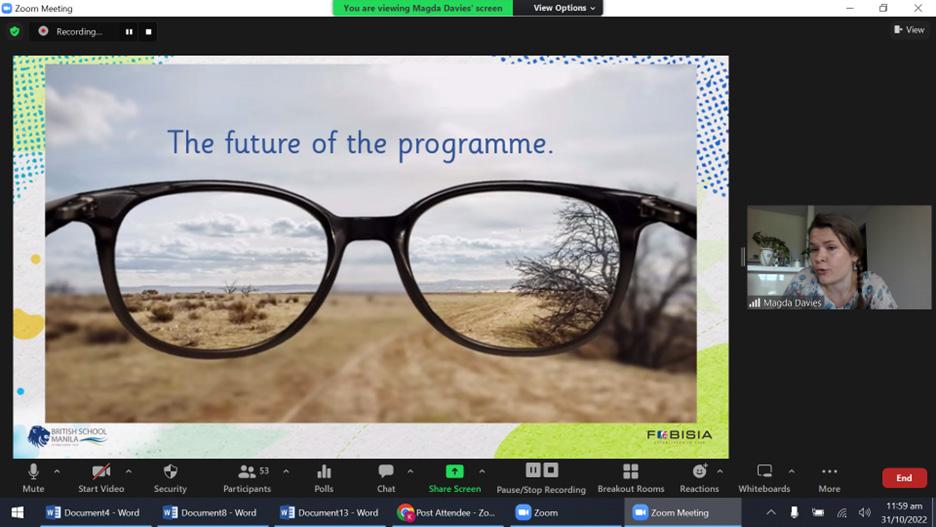Click the Zoom Meeting title bar icon
936x527 pixels.
tap(7, 8)
